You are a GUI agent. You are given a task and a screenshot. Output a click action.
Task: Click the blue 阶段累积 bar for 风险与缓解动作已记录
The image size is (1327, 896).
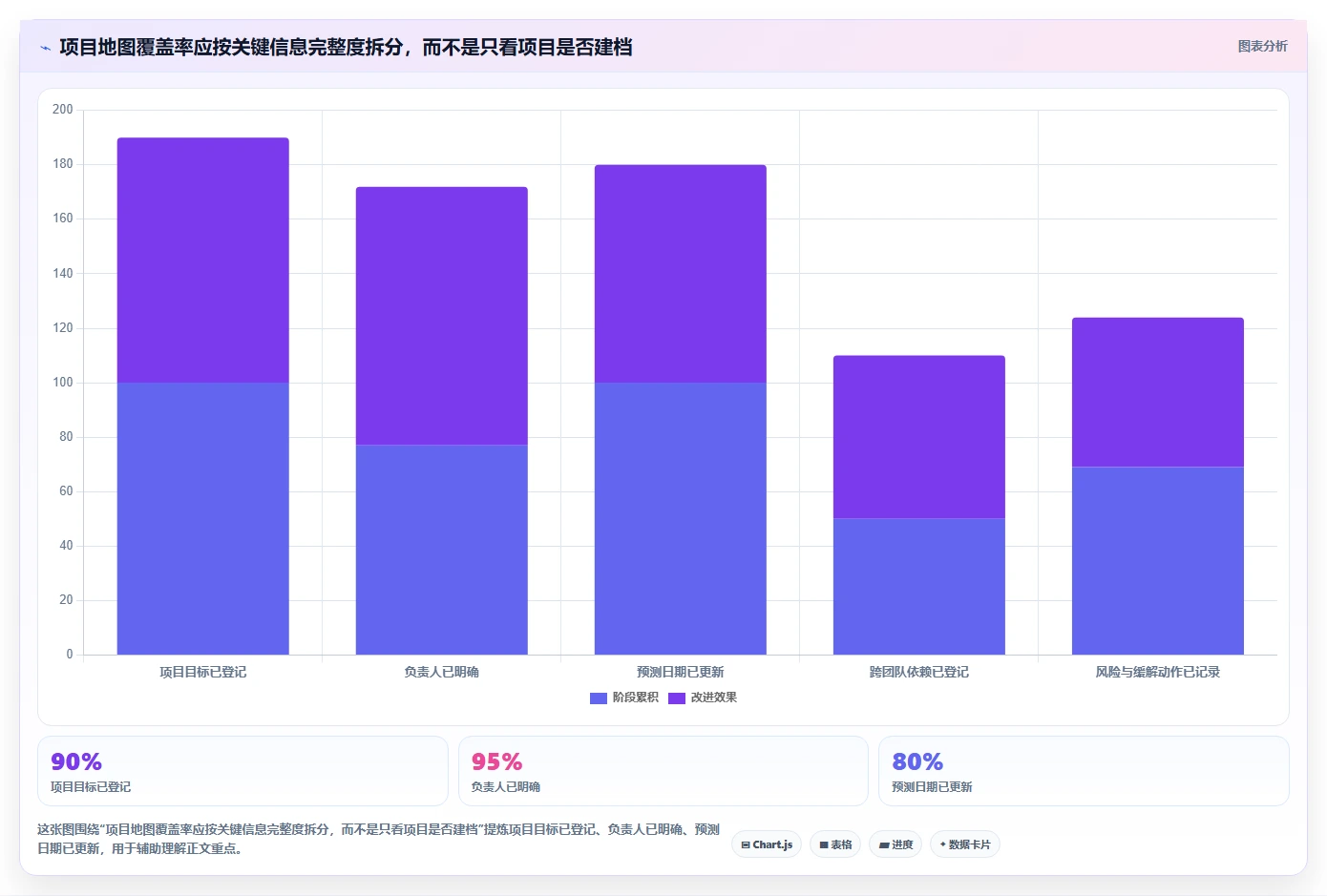pos(1158,561)
